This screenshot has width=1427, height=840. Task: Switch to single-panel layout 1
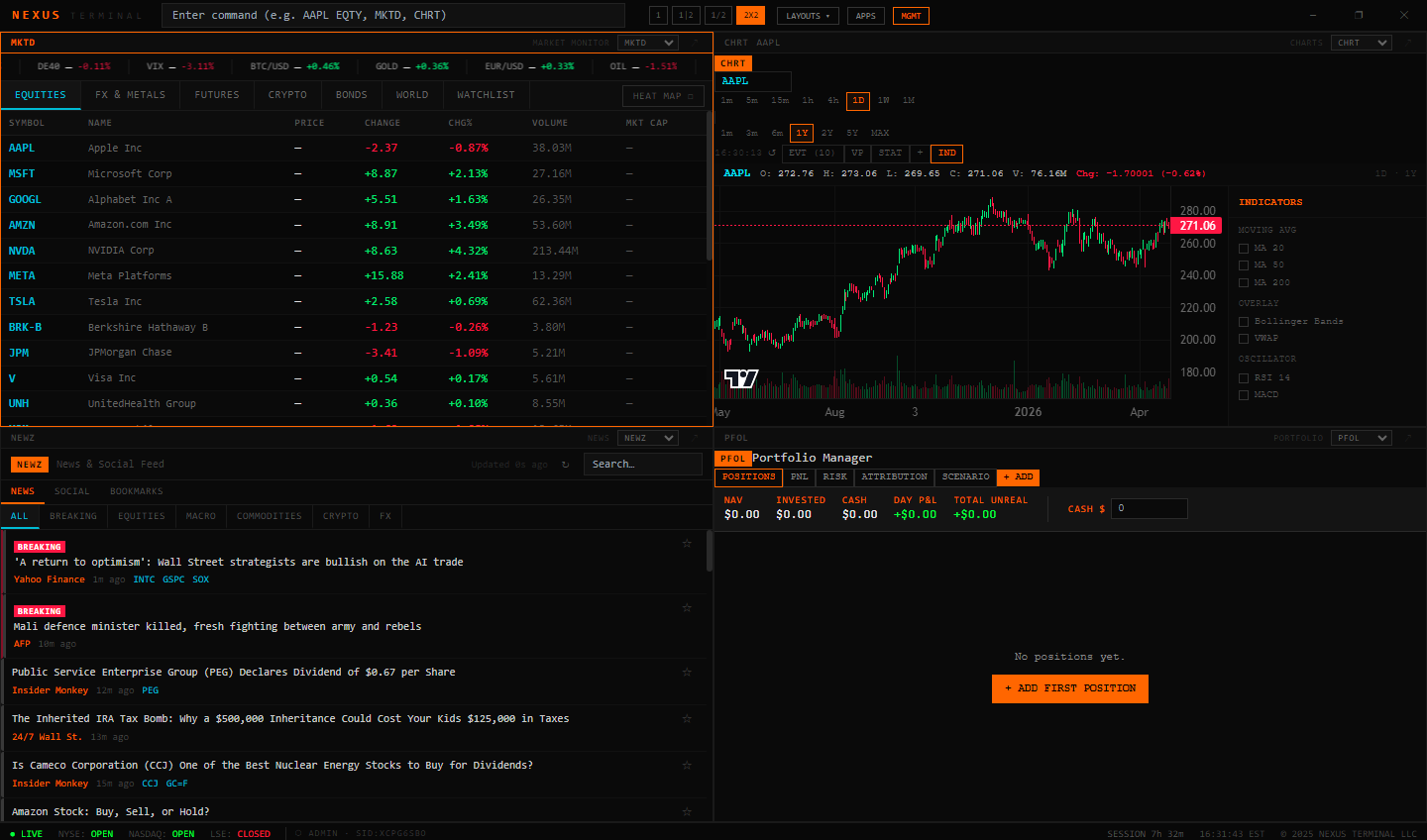click(x=658, y=16)
